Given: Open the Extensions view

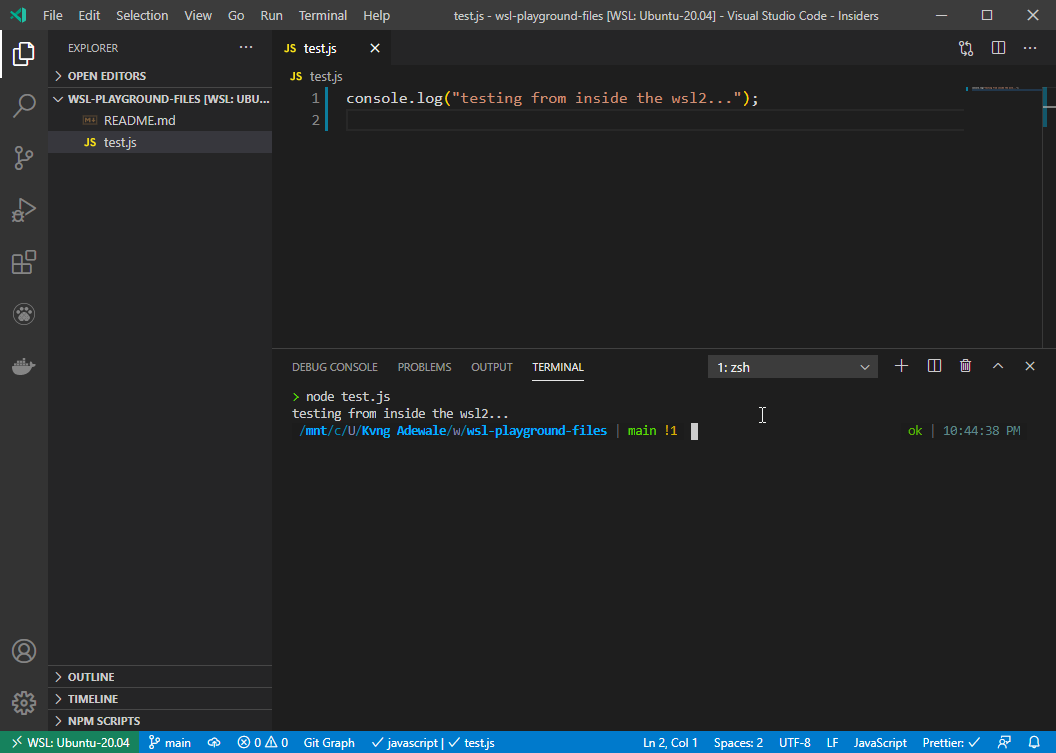Looking at the screenshot, I should 24,262.
